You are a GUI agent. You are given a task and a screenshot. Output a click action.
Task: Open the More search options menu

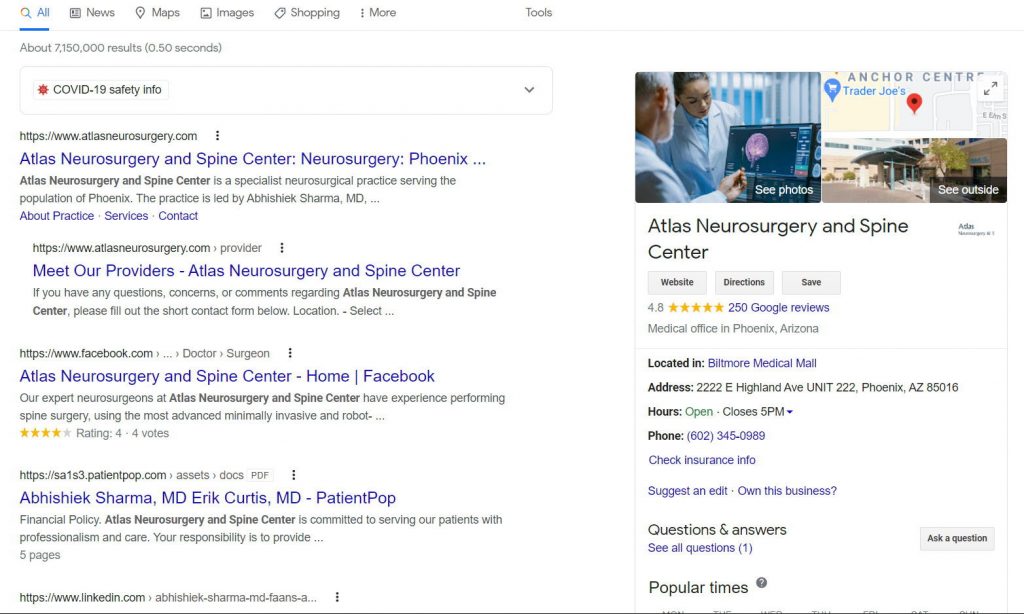coord(377,12)
